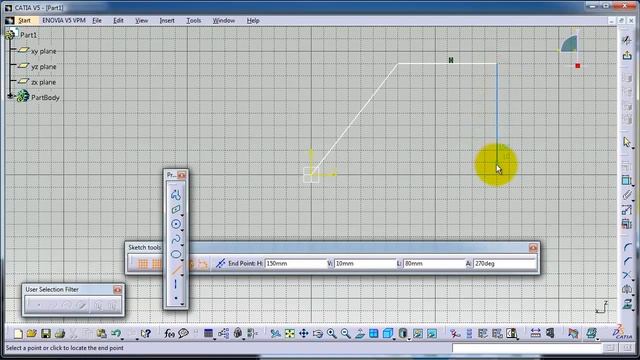Click the Print icon
Viewport: 640px width, 360px height.
[x=60, y=333]
